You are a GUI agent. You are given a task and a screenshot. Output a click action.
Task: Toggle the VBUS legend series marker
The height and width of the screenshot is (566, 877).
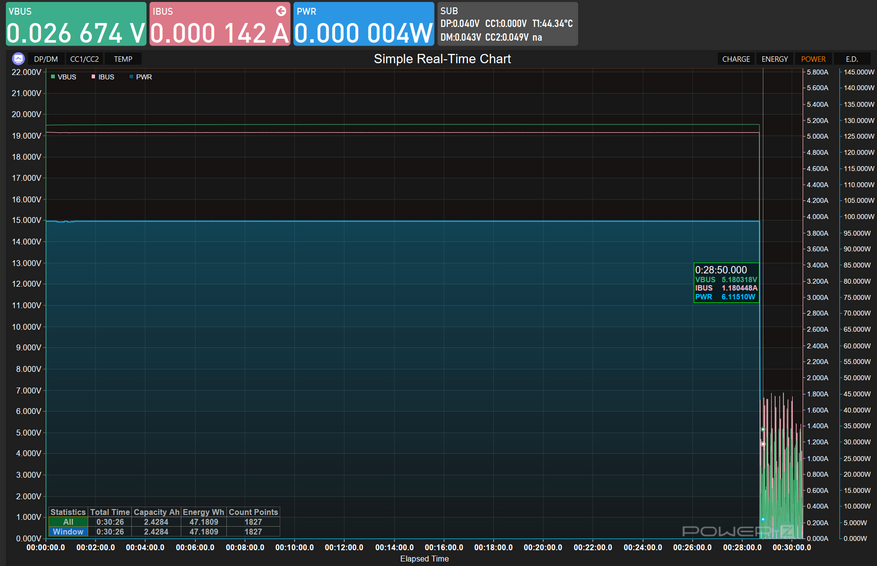click(53, 77)
